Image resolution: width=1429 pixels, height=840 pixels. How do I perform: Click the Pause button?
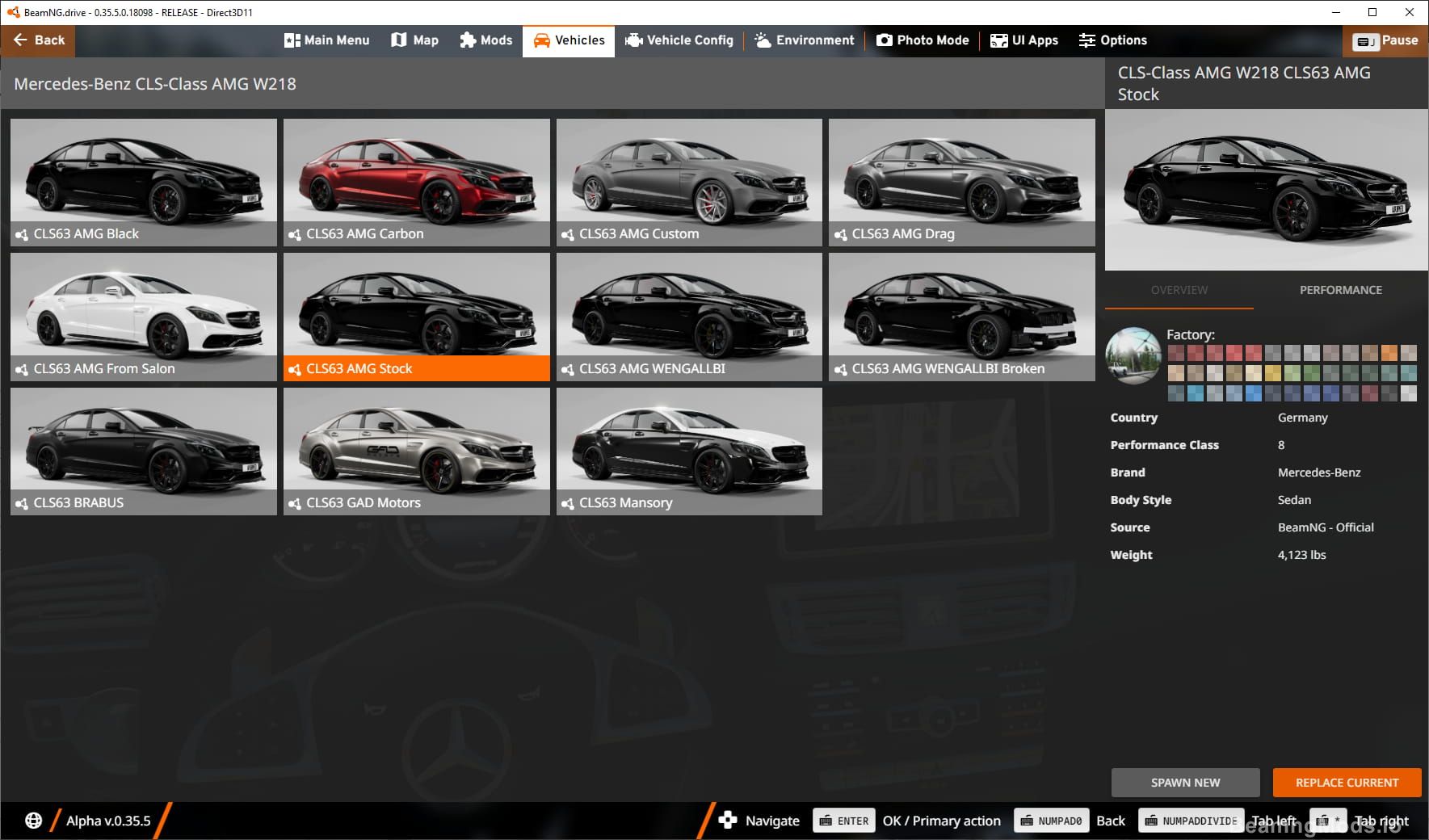(1385, 40)
